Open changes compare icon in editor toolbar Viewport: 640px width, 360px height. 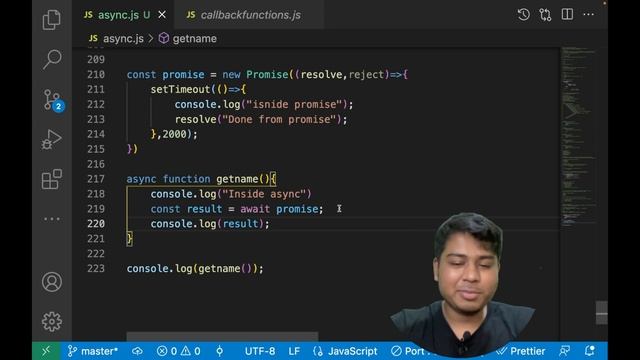pos(545,15)
